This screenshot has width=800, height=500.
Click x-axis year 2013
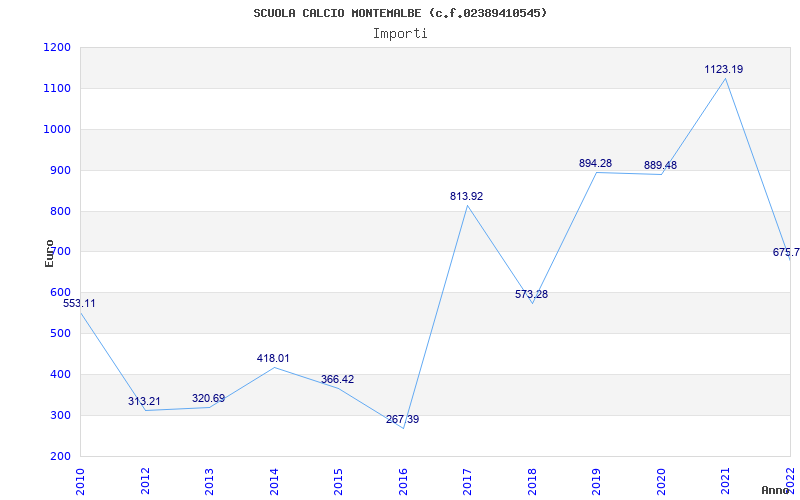[x=210, y=482]
